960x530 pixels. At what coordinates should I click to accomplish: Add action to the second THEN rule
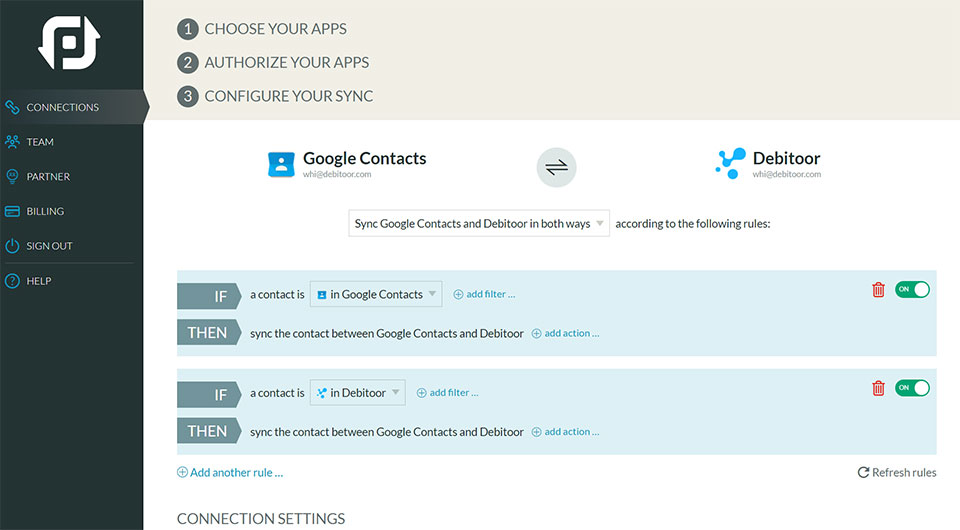pos(565,432)
